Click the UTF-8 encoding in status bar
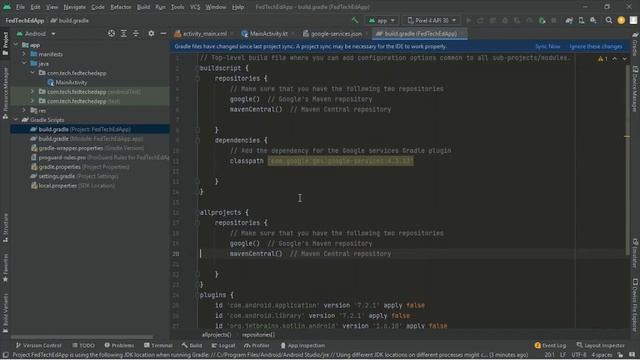The image size is (640, 360). [x=579, y=355]
